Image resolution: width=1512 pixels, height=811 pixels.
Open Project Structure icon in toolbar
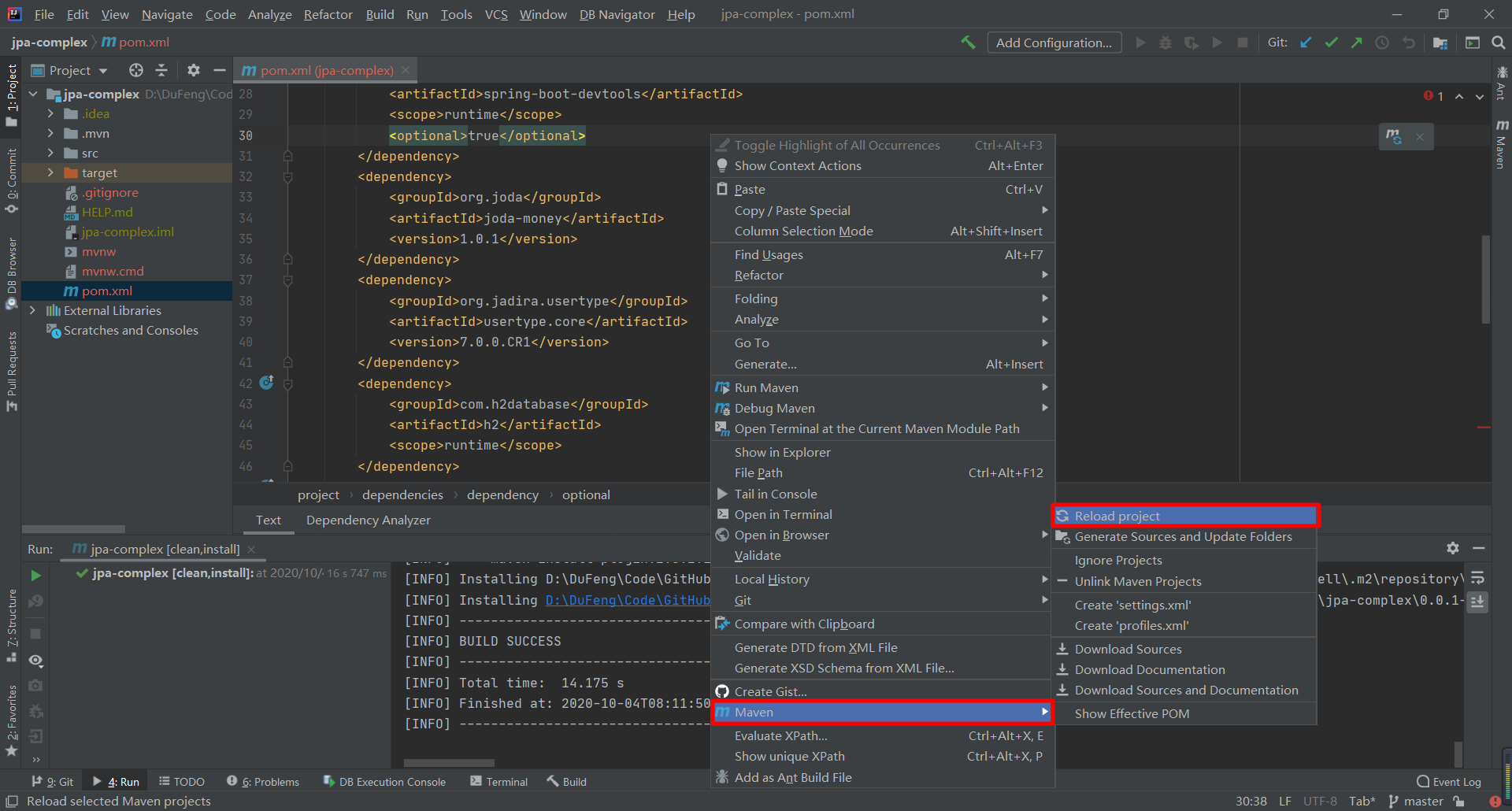coord(1440,43)
